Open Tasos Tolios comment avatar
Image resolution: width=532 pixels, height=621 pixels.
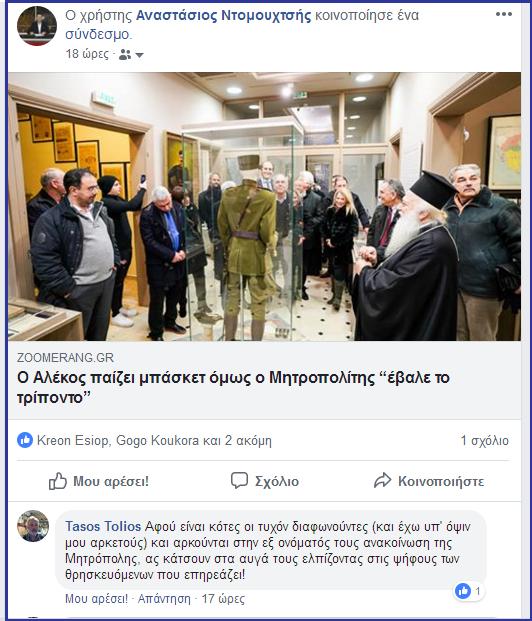click(x=33, y=526)
